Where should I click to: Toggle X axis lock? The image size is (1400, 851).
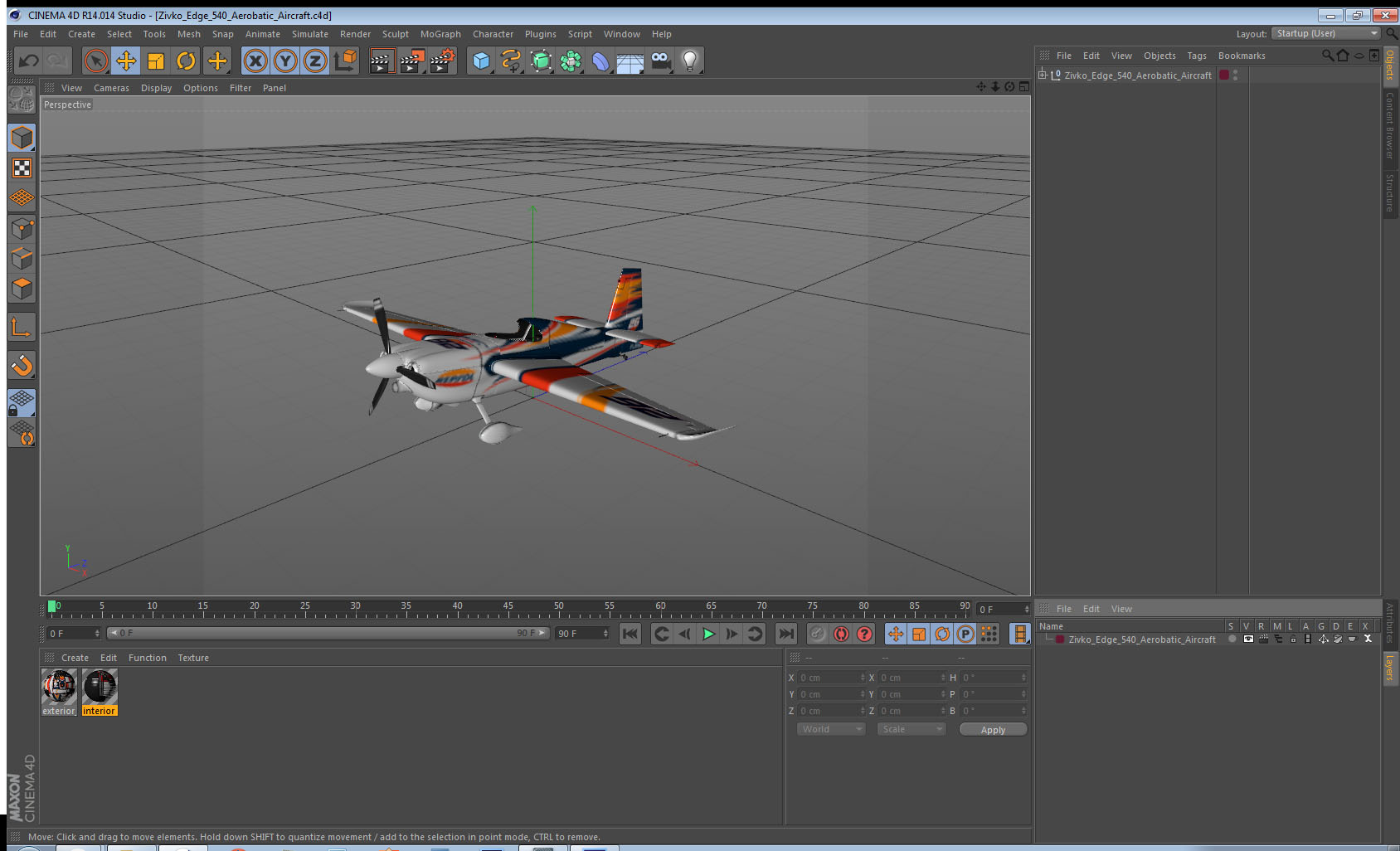coord(255,61)
